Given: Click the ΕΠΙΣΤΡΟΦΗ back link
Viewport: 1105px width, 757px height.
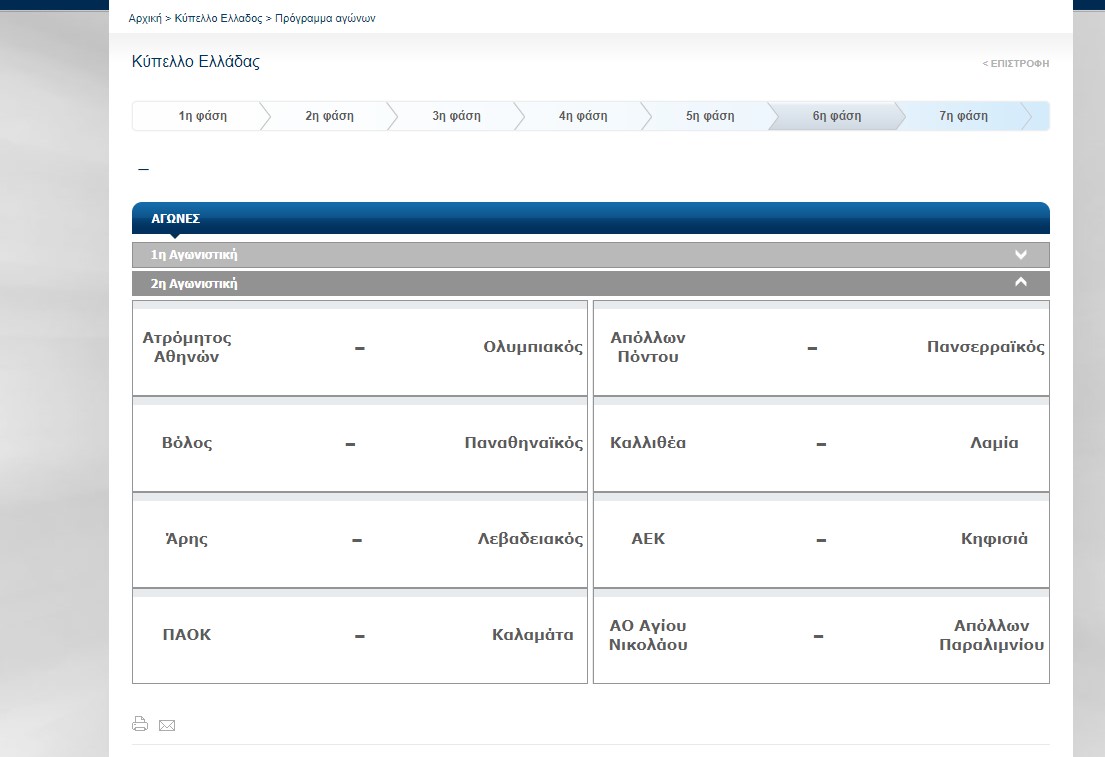Looking at the screenshot, I should 1016,63.
